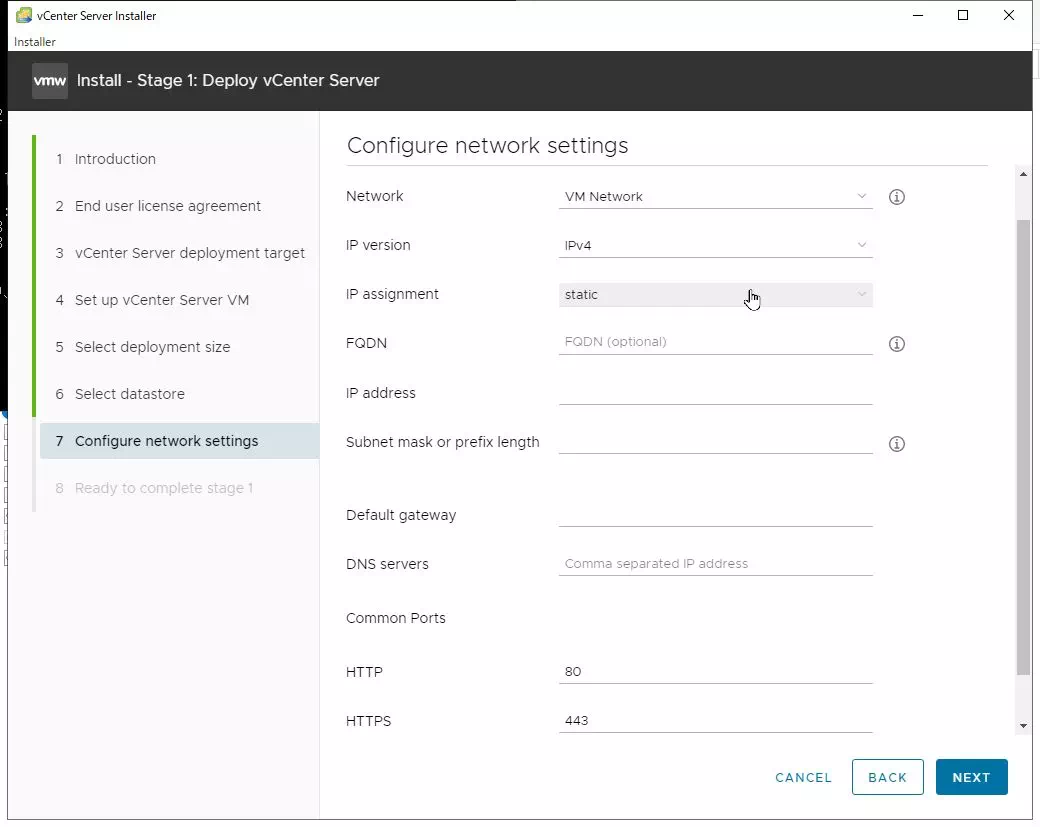
Task: Maximize the installer window
Action: click(x=963, y=15)
